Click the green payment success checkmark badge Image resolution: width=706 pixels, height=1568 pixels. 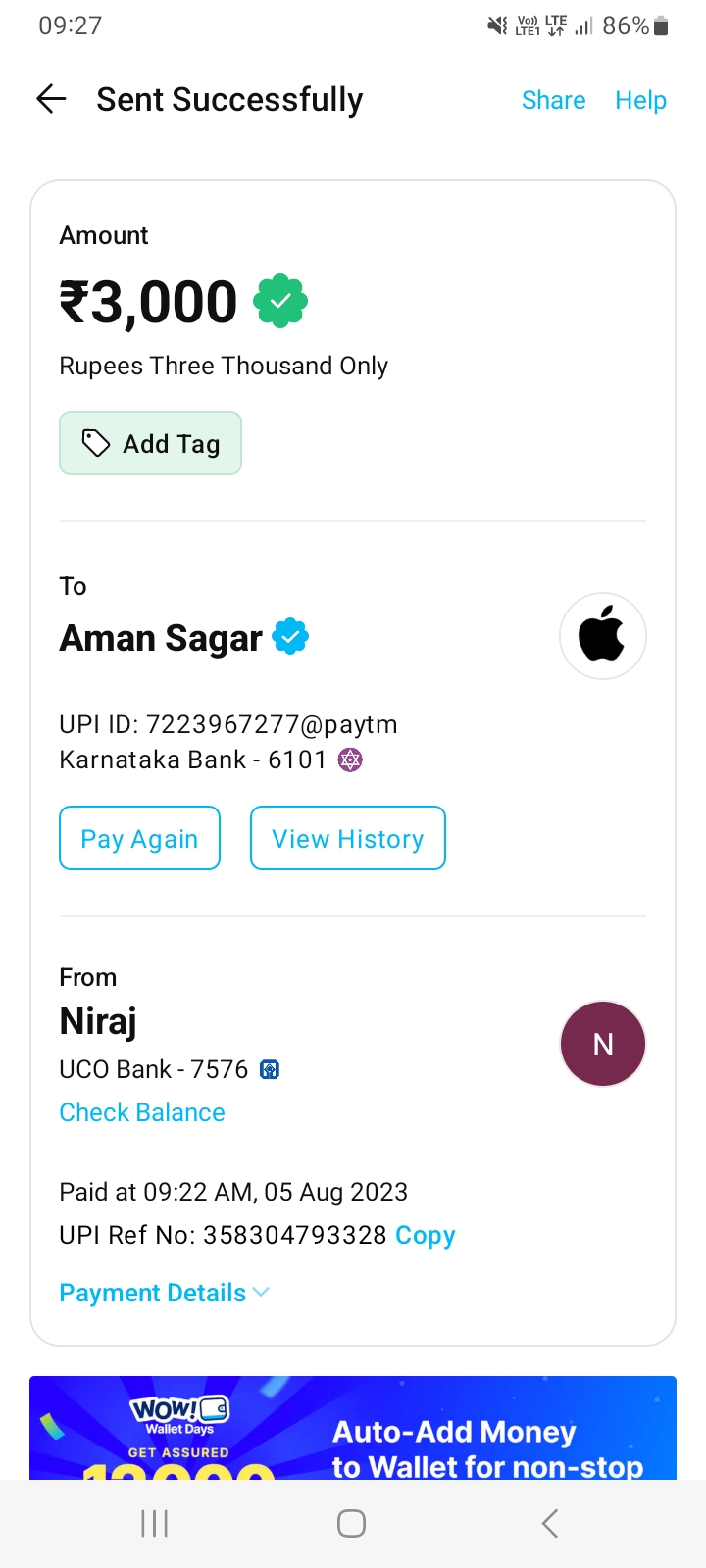coord(280,302)
